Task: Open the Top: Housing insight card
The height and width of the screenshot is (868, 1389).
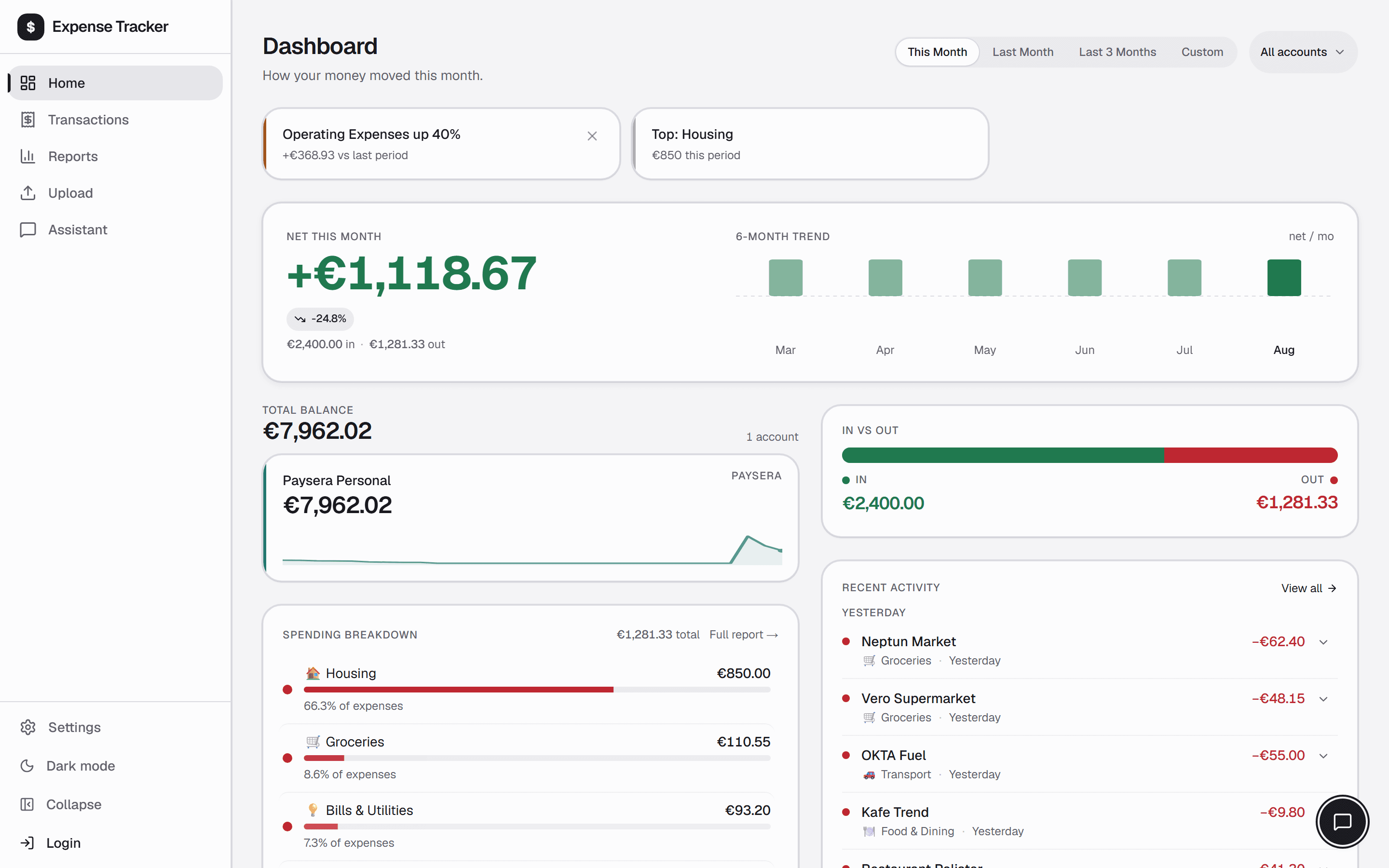Action: tap(810, 144)
